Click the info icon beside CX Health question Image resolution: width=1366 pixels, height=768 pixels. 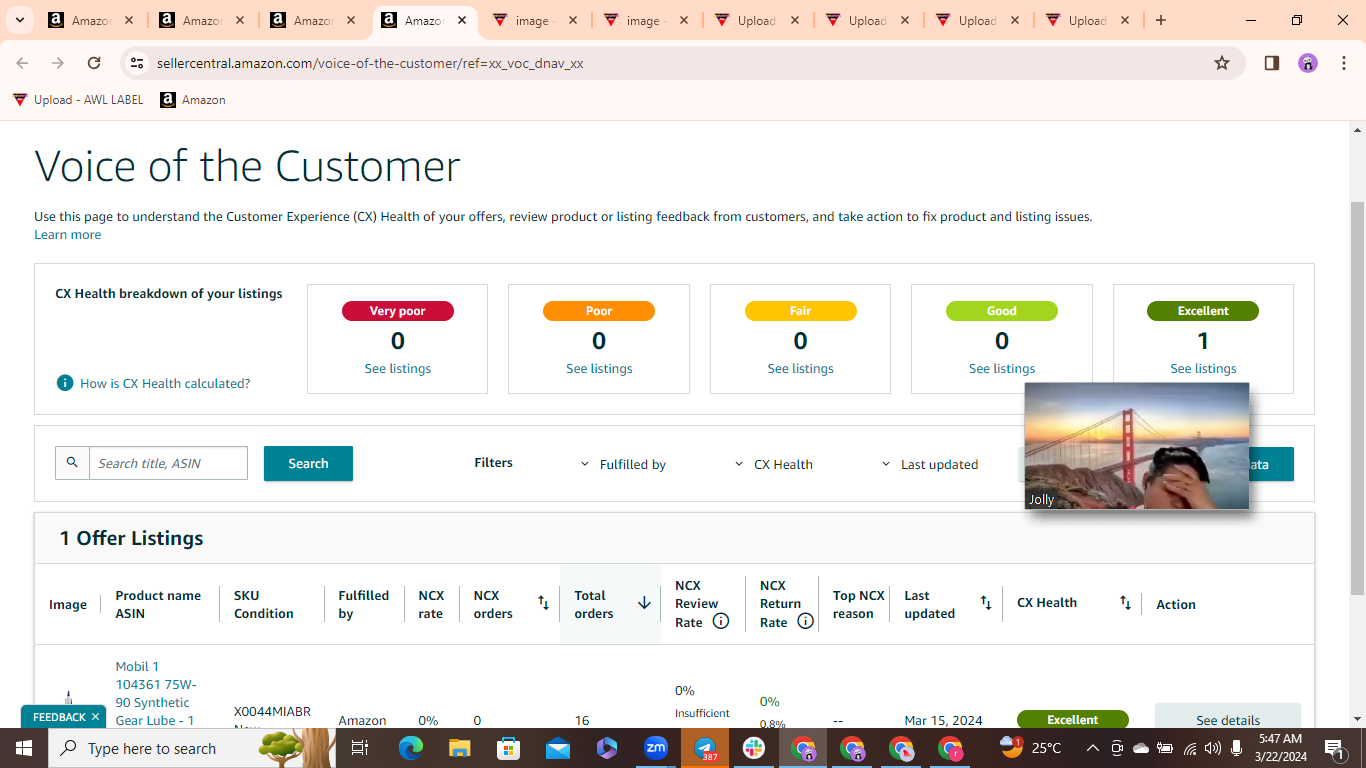(65, 383)
